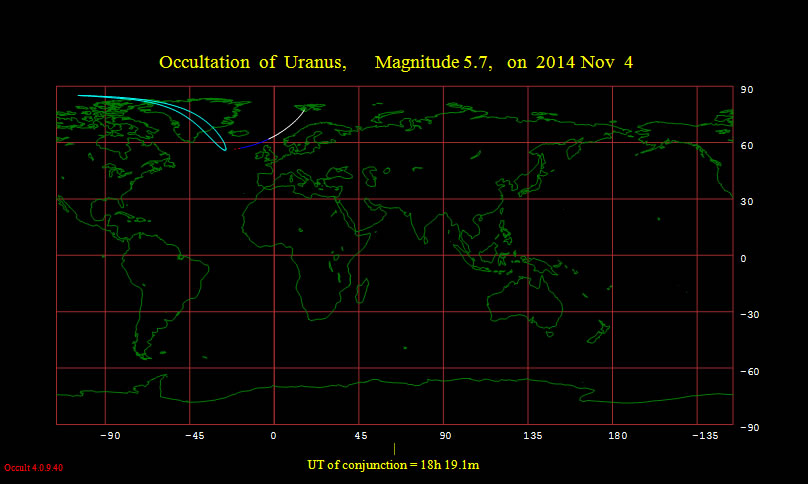Click longitude label '135' on bottom axis
The height and width of the screenshot is (484, 808).
tap(533, 436)
